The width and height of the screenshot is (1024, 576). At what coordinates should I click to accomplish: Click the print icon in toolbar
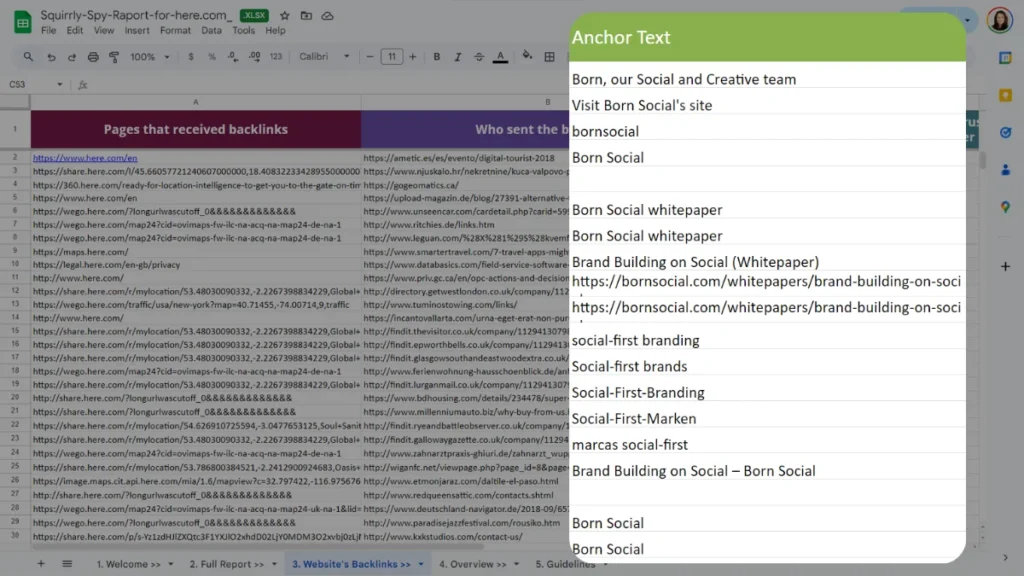coord(93,57)
